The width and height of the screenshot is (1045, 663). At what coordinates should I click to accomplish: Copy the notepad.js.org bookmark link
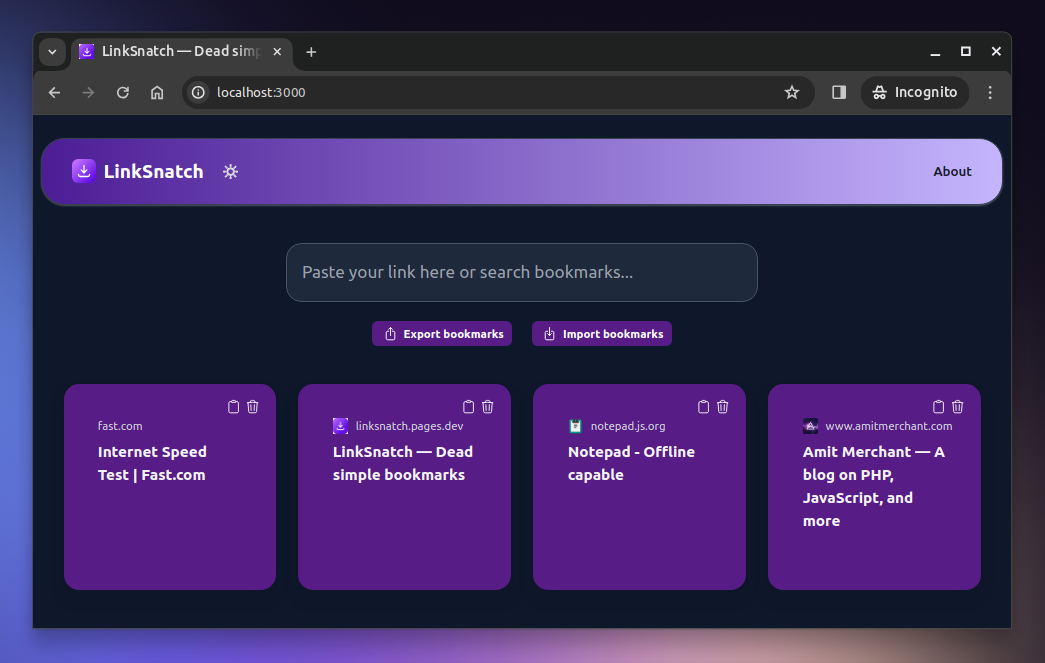tap(703, 406)
